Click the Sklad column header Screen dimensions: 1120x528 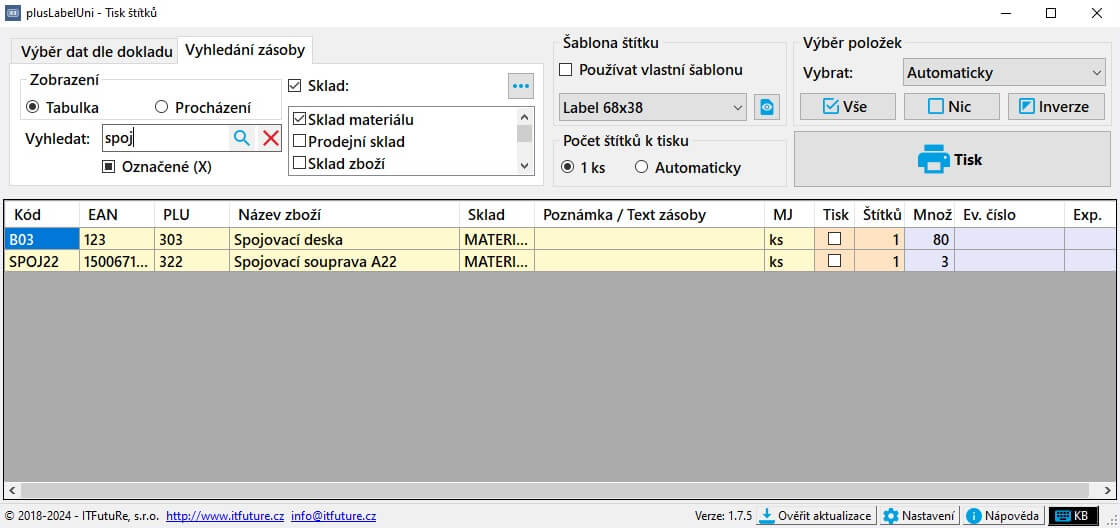click(497, 215)
